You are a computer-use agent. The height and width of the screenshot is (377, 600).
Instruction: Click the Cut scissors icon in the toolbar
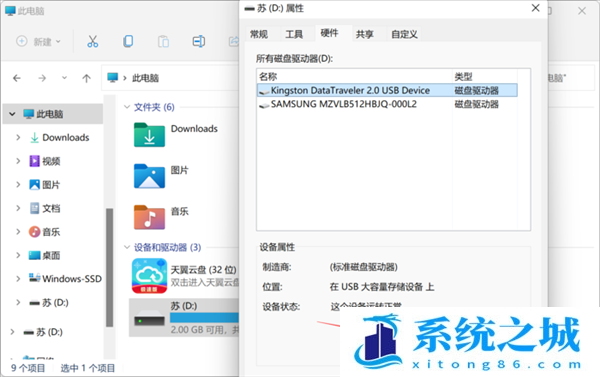[x=93, y=41]
